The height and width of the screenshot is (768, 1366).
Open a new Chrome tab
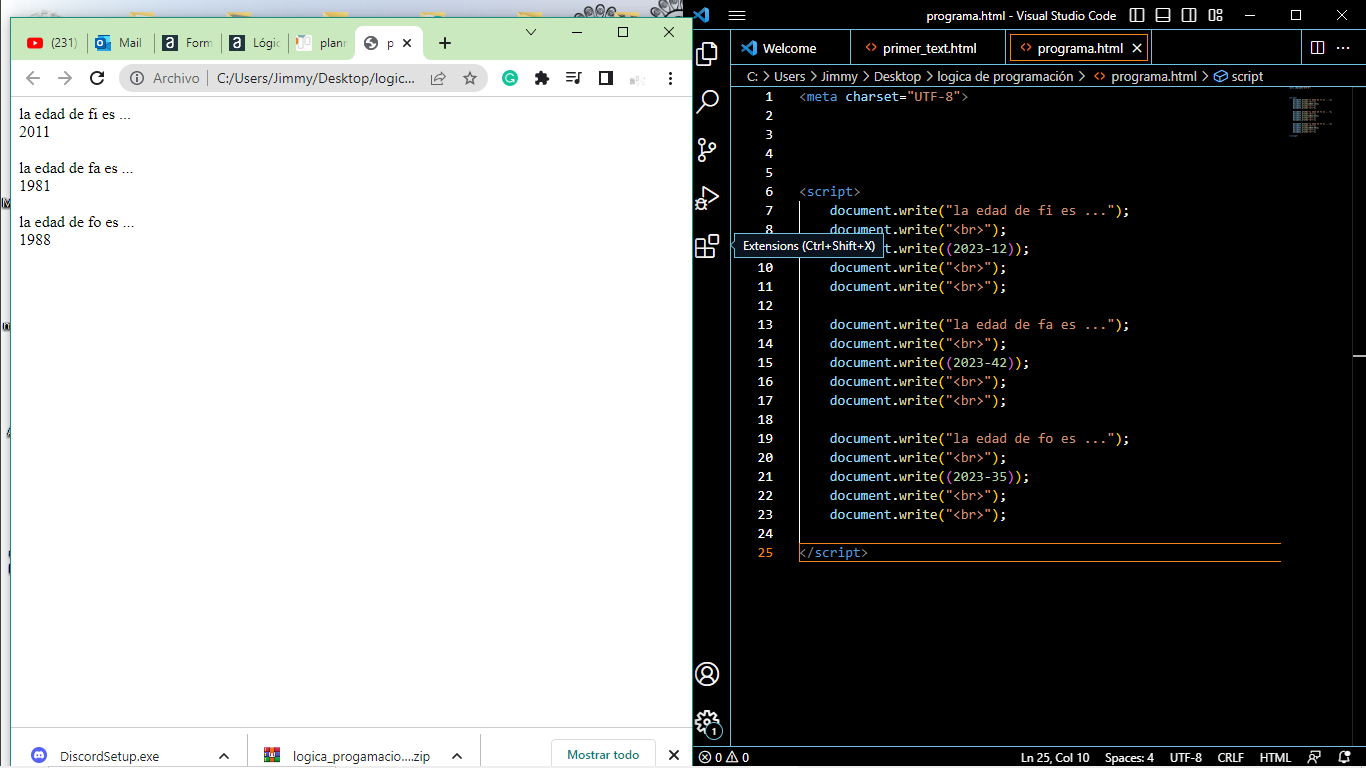(x=445, y=43)
